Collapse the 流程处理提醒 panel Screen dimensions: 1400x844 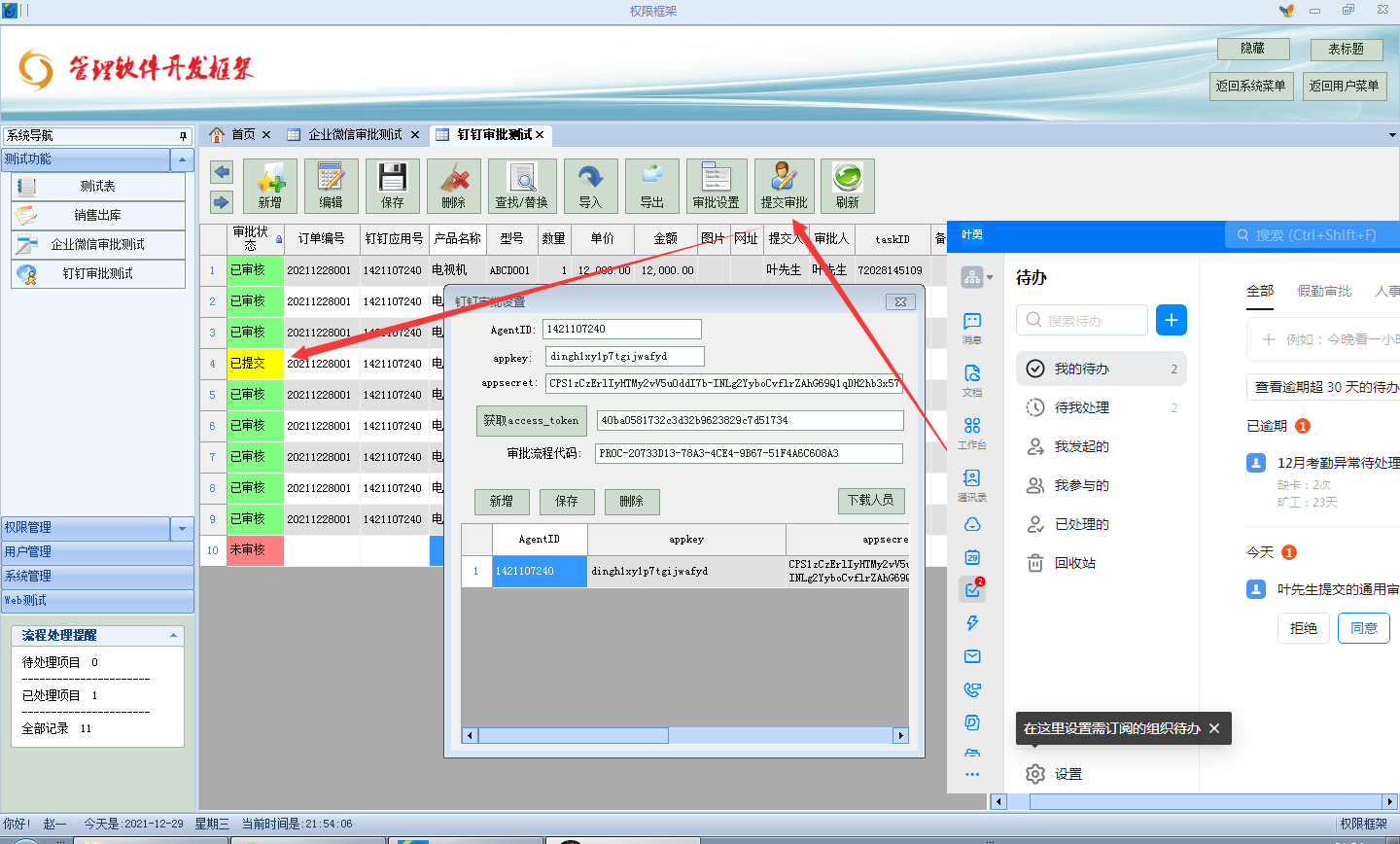[x=173, y=635]
